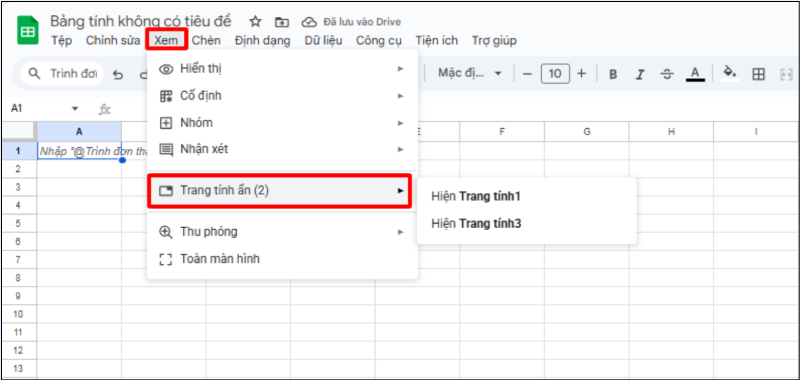
Task: Click the plus-box icon beside Nhóm
Action: 166,123
